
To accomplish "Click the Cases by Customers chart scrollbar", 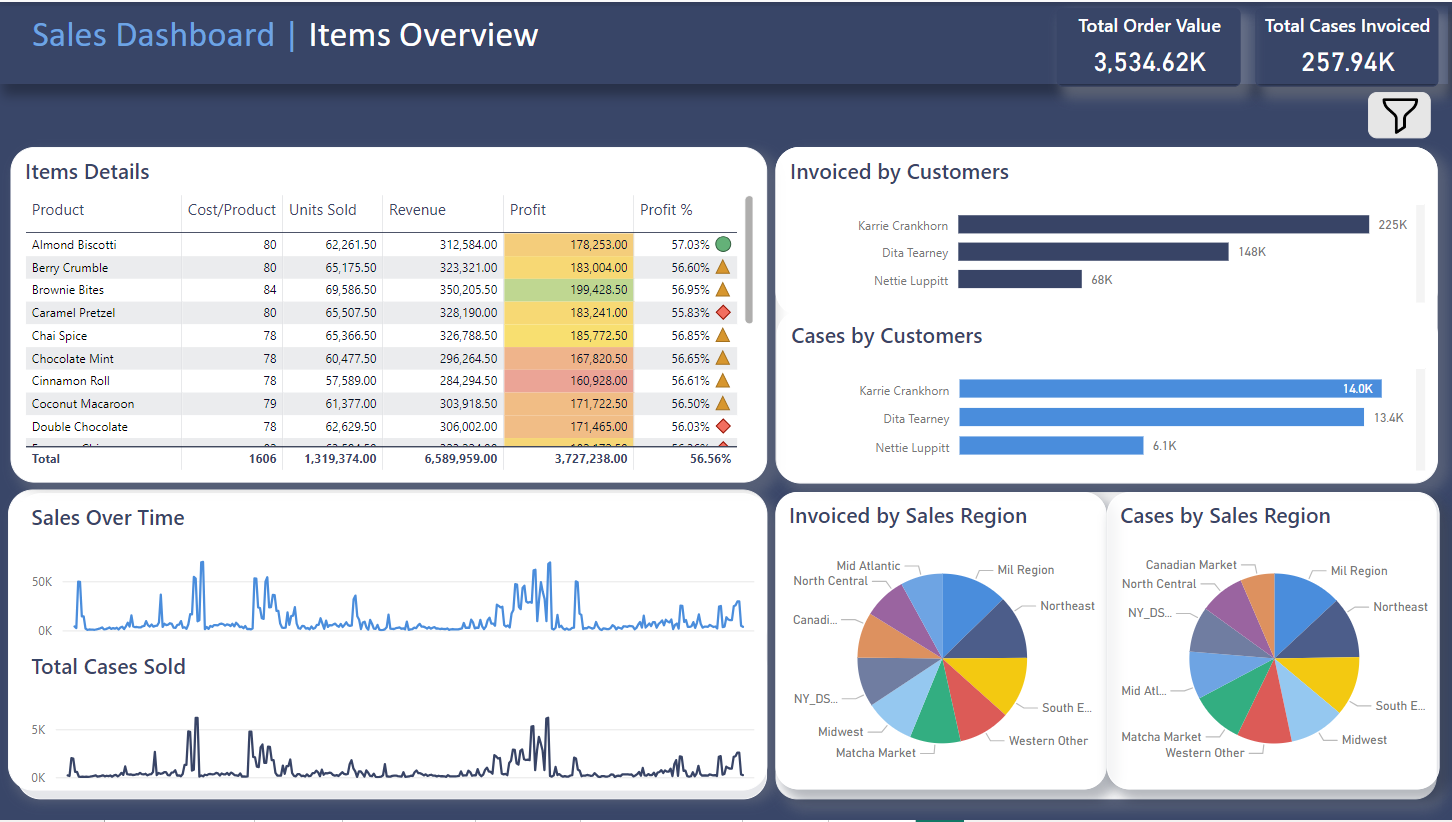I will point(1420,419).
